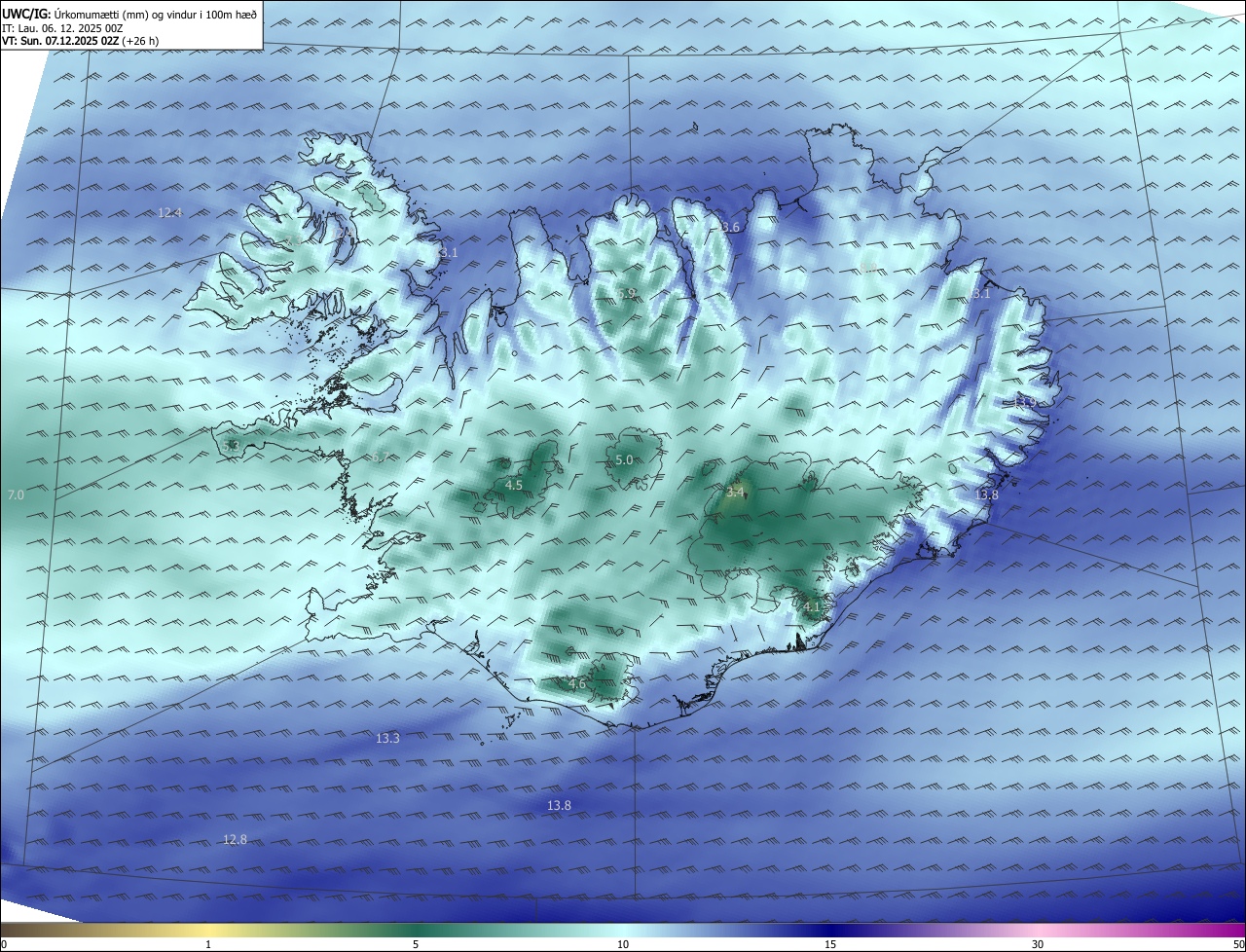
Task: Click the 13.9 value in the East Fjords
Action: click(x=1023, y=401)
